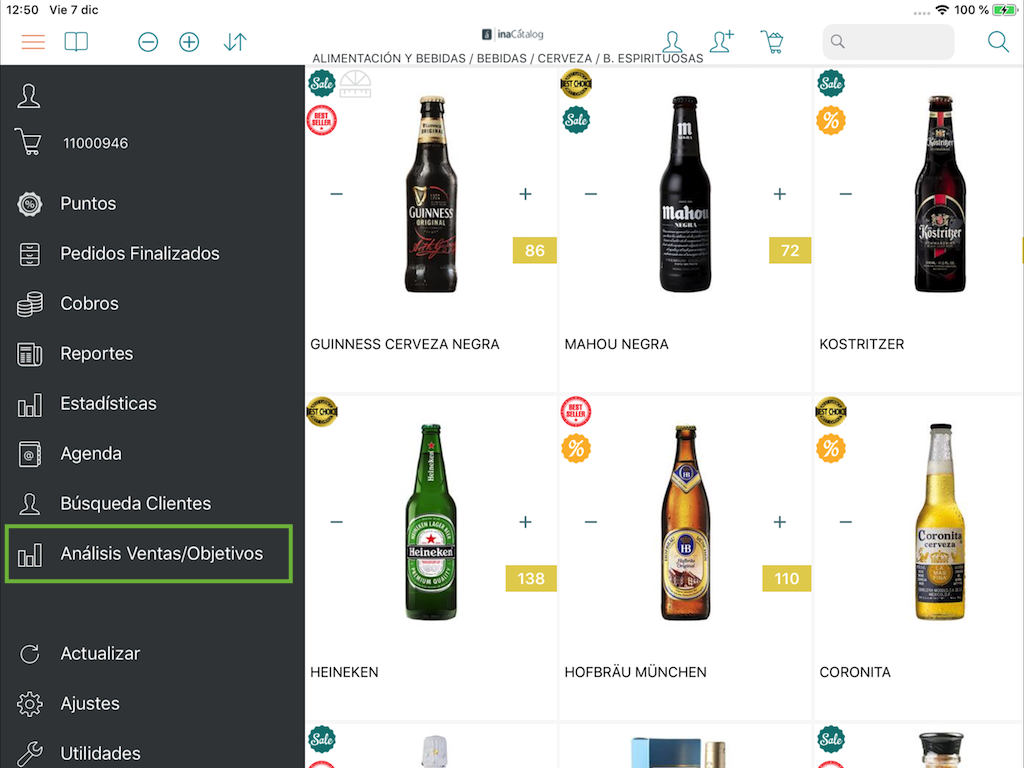Open Análisis Ventas/Objetivos
Image resolution: width=1024 pixels, height=768 pixels.
coord(149,554)
